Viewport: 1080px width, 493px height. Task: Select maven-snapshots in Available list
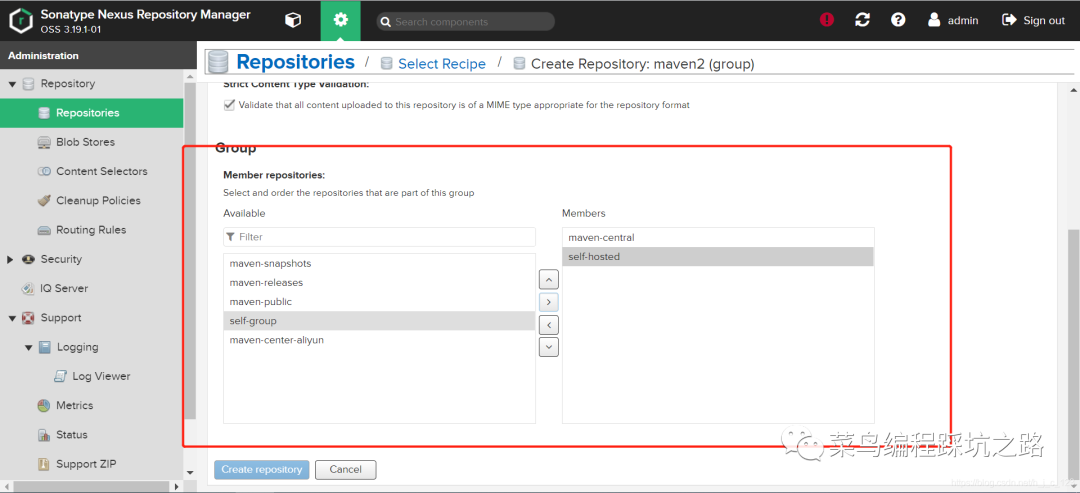tap(380, 264)
